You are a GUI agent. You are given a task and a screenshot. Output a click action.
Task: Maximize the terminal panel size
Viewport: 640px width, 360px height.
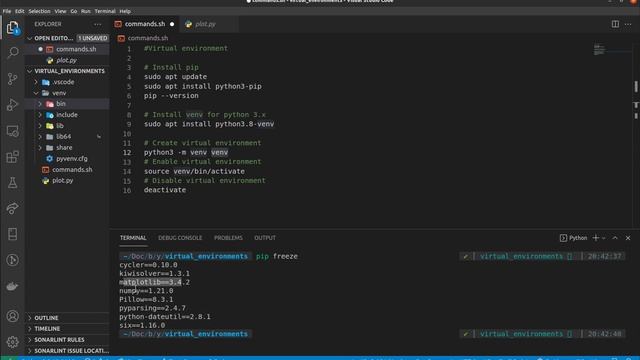tap(615, 238)
